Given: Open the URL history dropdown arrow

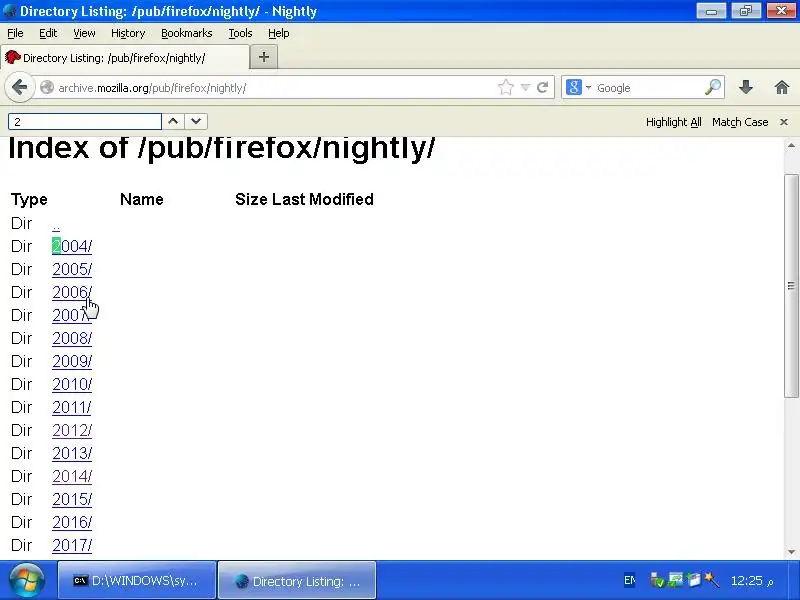Looking at the screenshot, I should point(526,87).
